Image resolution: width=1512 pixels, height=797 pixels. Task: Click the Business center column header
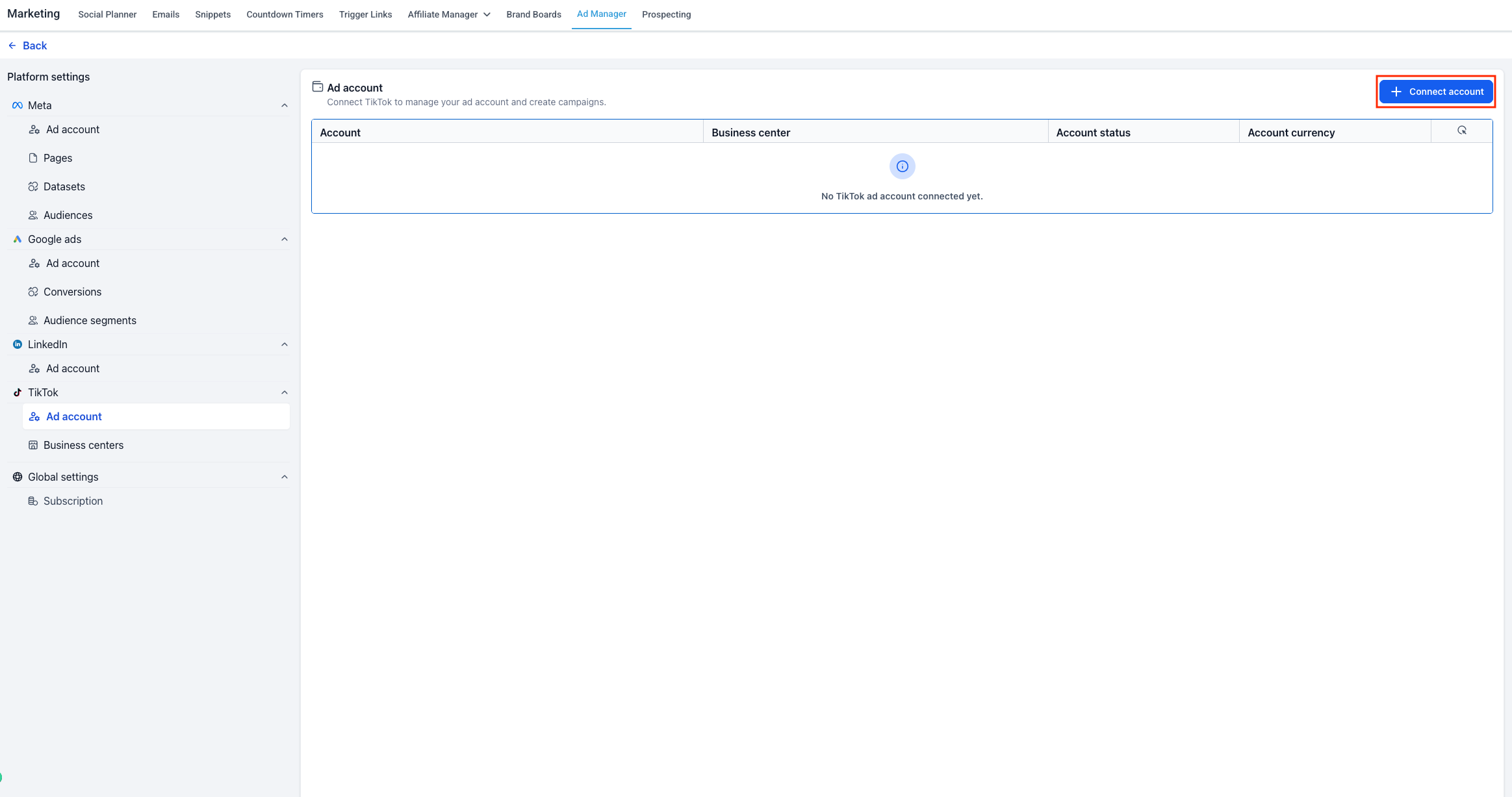click(x=875, y=132)
